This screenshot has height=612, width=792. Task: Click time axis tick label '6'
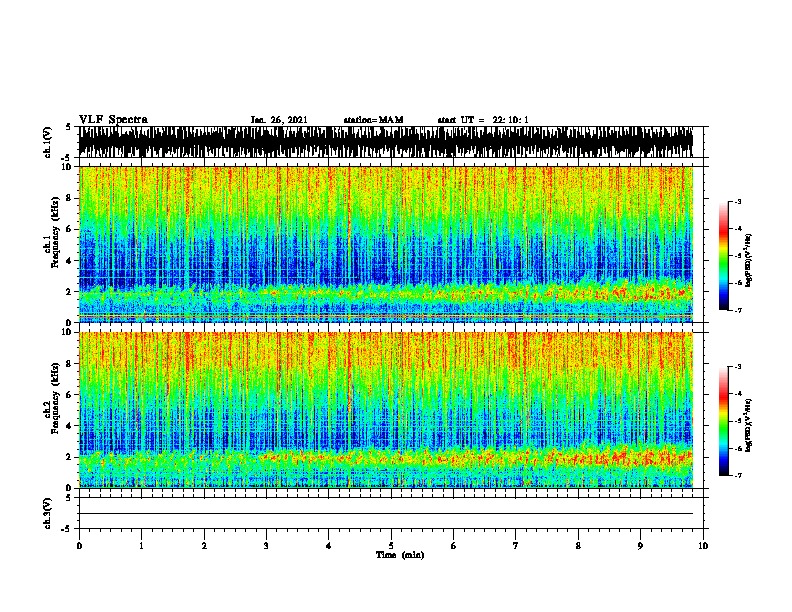point(454,546)
